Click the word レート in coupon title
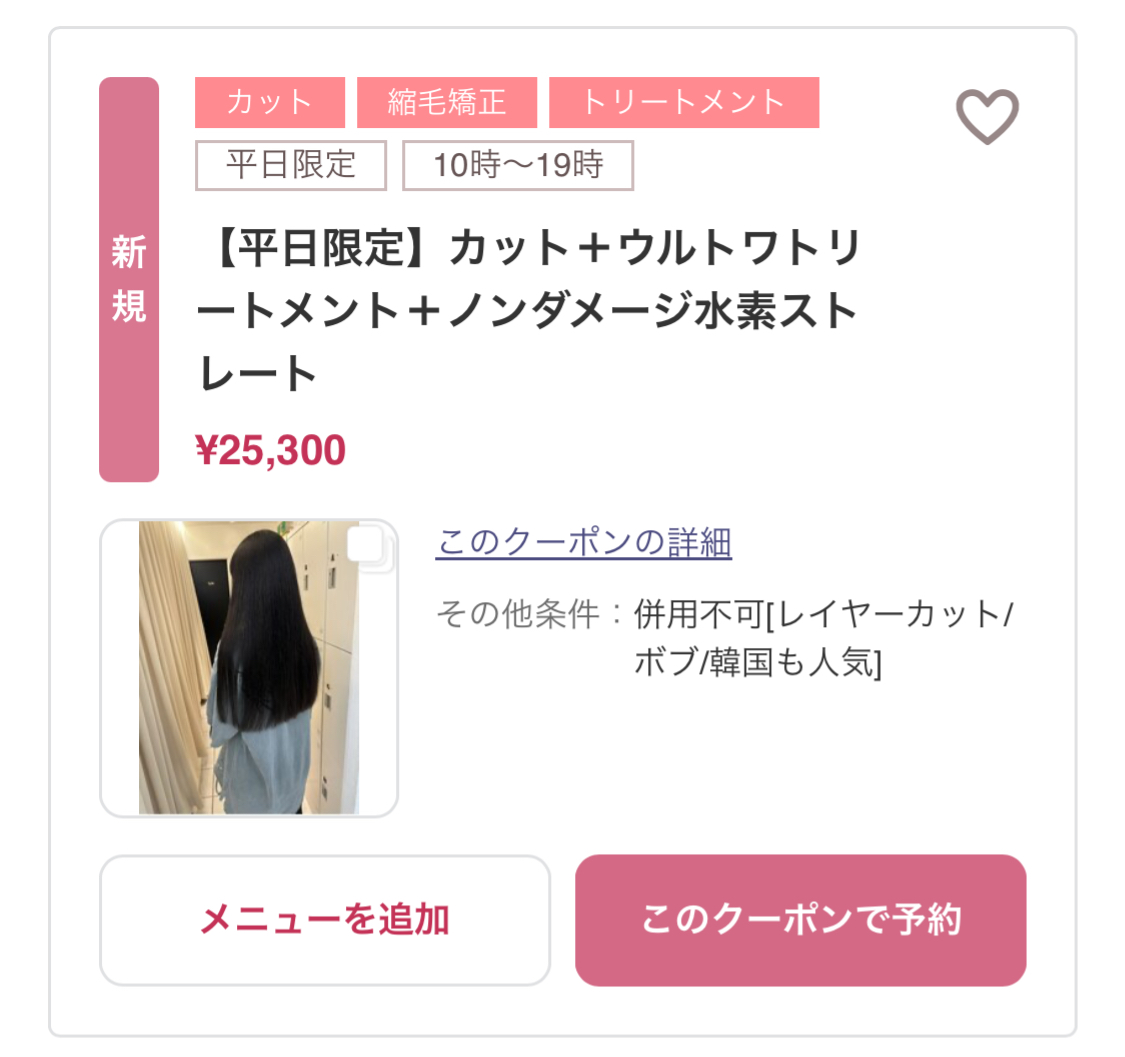This screenshot has height=1057, width=1125. click(x=257, y=373)
